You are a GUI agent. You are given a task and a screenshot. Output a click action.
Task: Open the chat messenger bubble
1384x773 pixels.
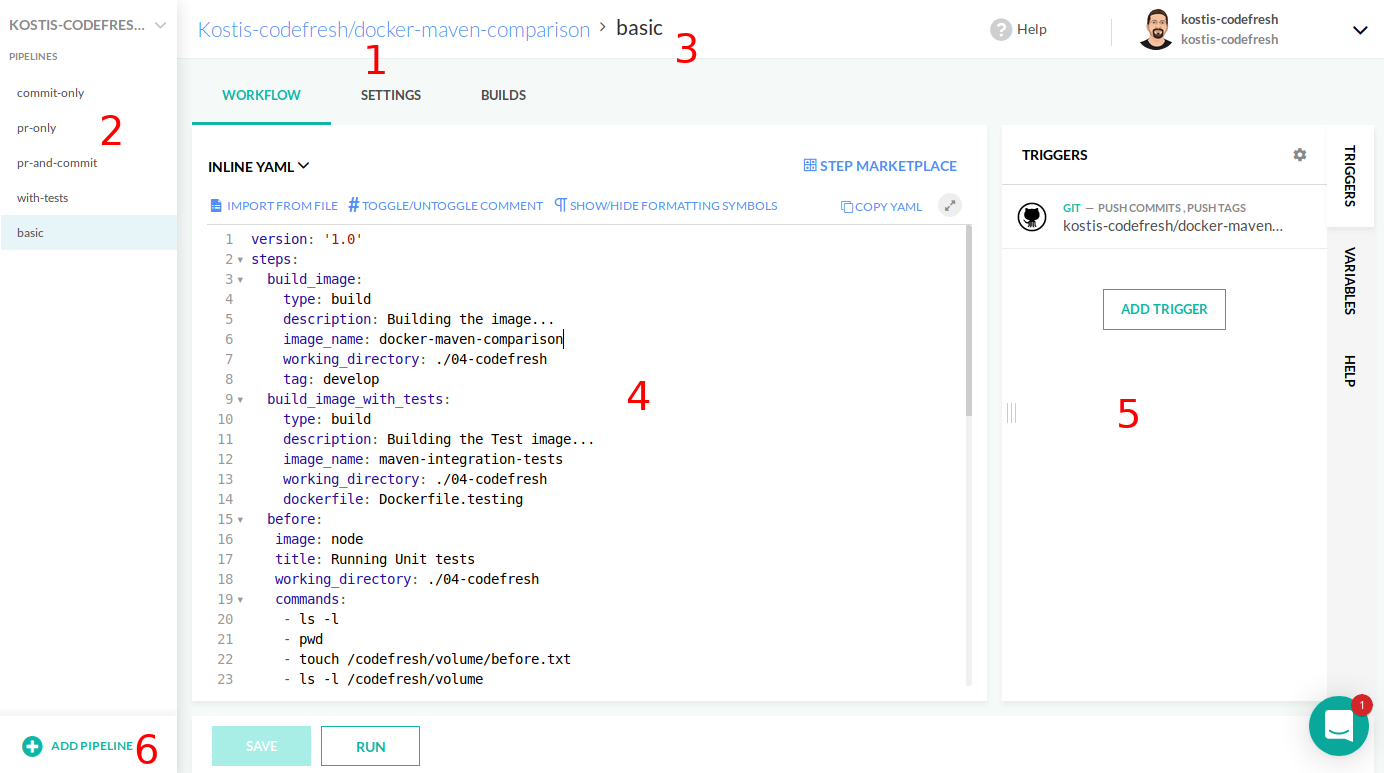point(1338,726)
